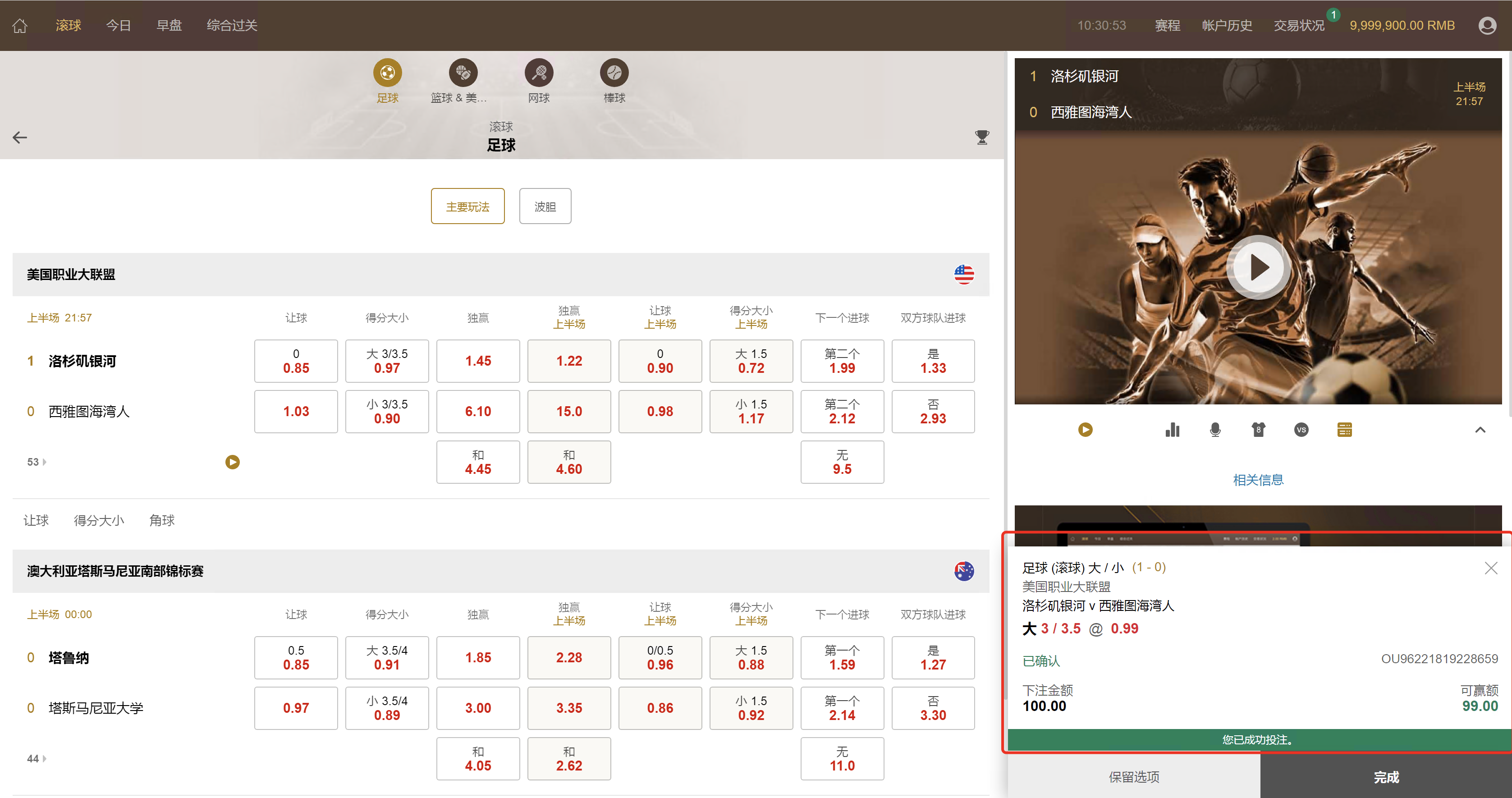Open the microphone commentary icon below the video
This screenshot has width=1512, height=798.
click(1215, 430)
